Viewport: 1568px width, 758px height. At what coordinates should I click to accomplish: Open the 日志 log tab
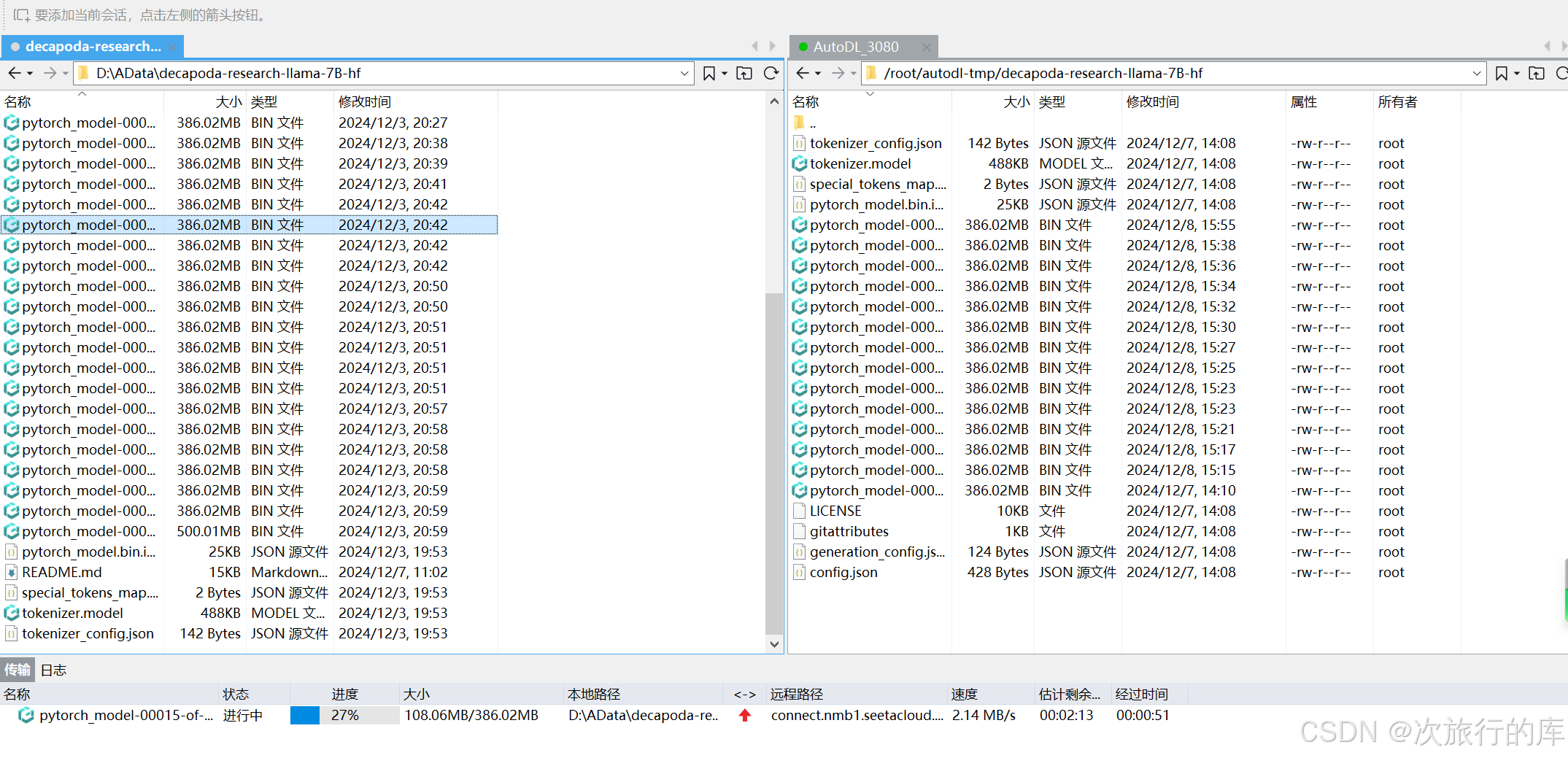(53, 670)
